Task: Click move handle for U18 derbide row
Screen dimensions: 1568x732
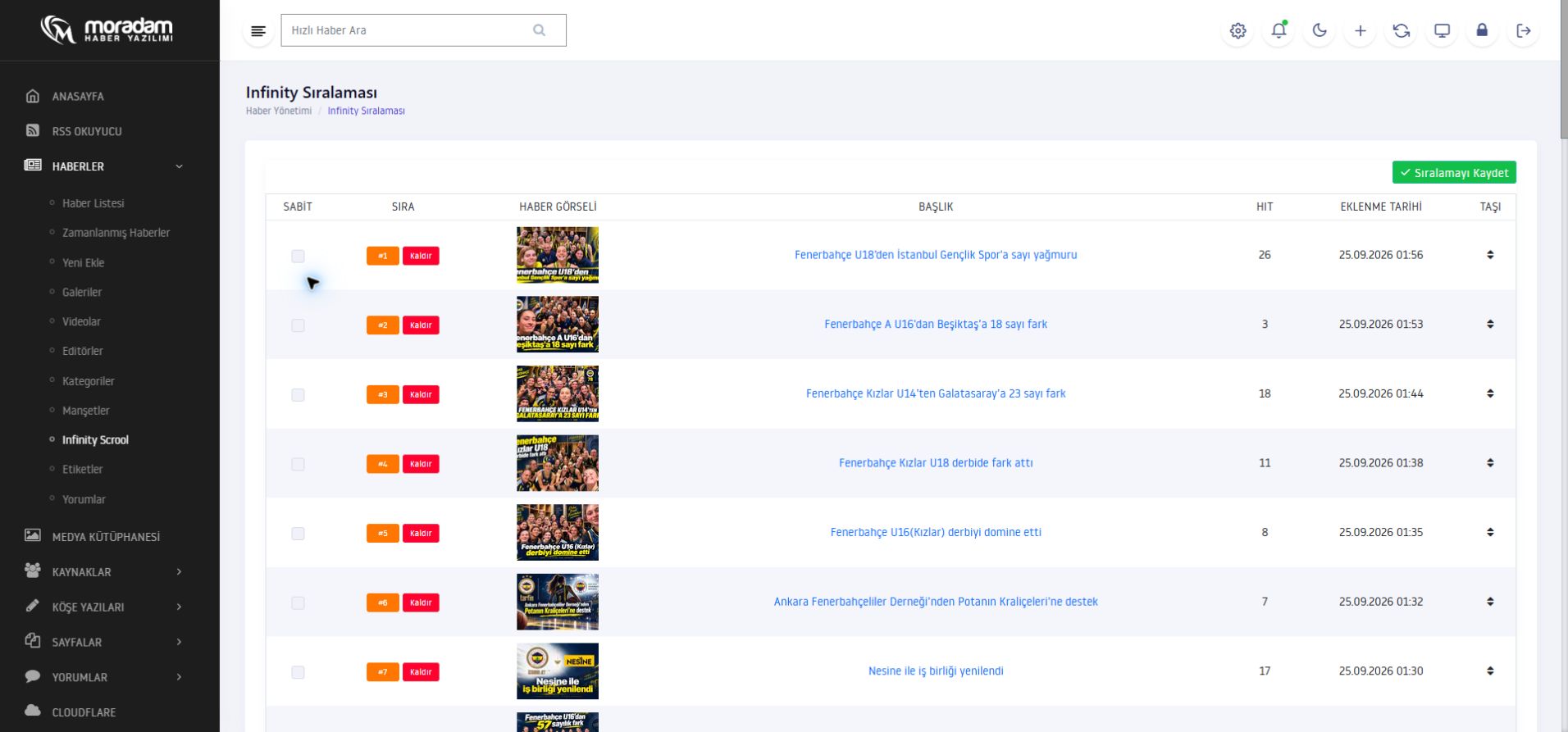Action: [1490, 463]
